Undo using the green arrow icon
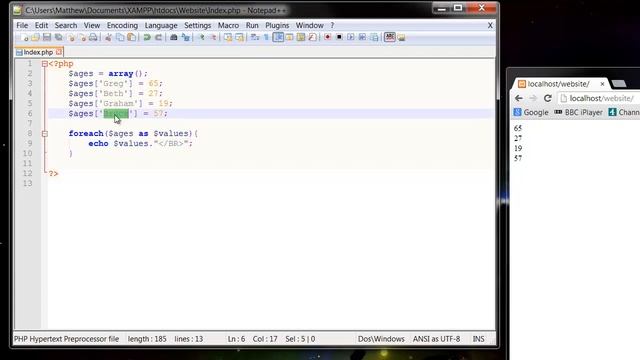 point(147,38)
